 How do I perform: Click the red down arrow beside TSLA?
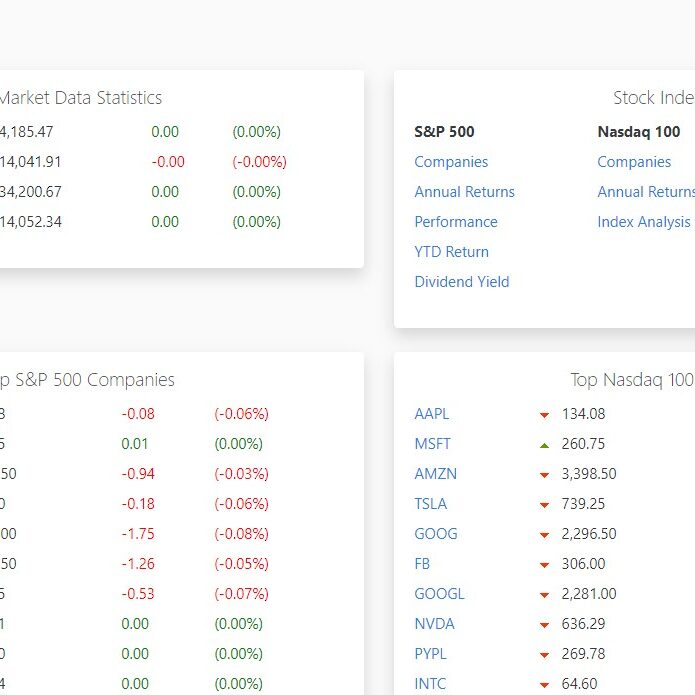(x=544, y=505)
